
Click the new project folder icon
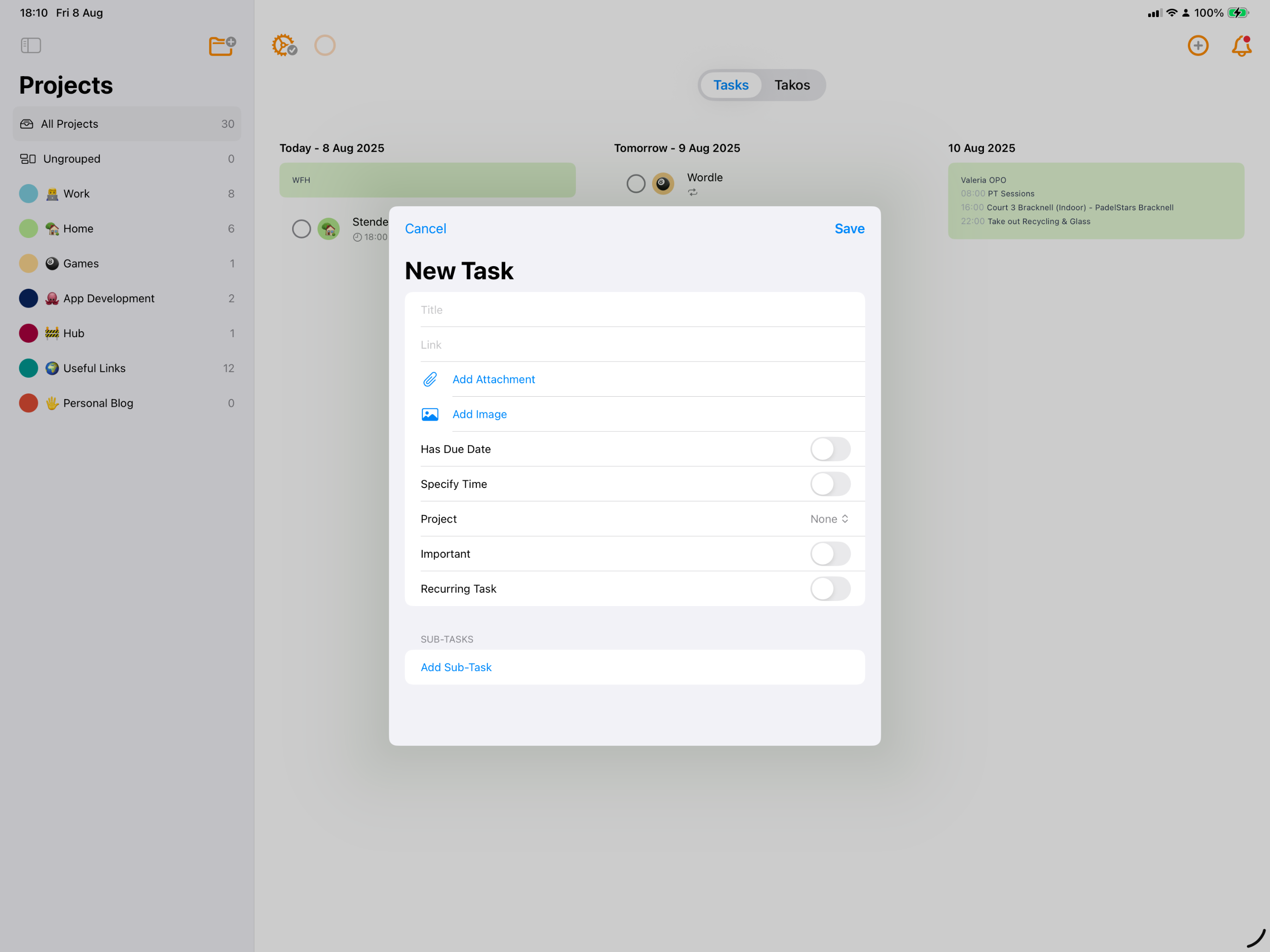click(222, 45)
